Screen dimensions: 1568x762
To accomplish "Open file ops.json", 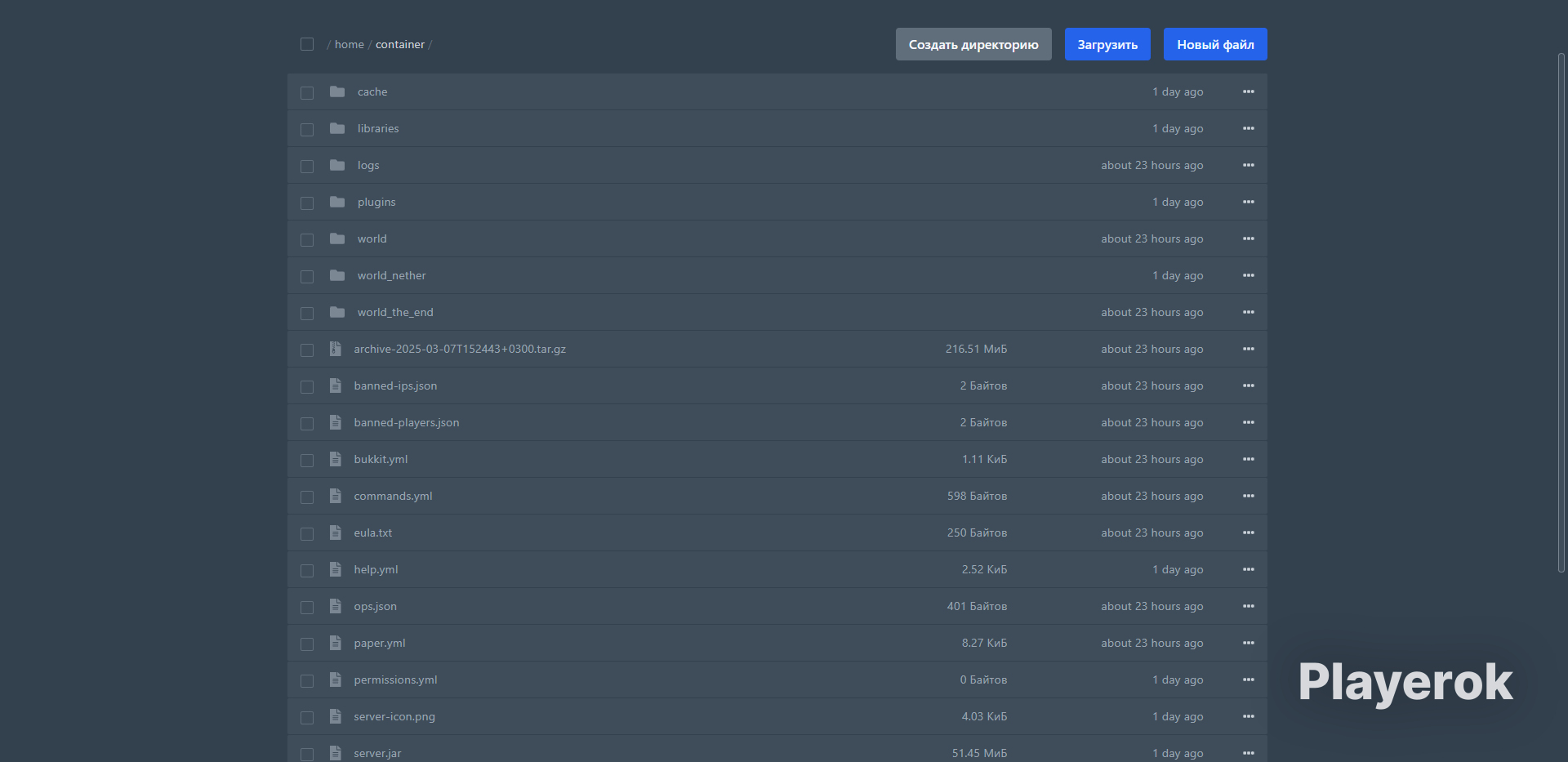I will coord(375,606).
